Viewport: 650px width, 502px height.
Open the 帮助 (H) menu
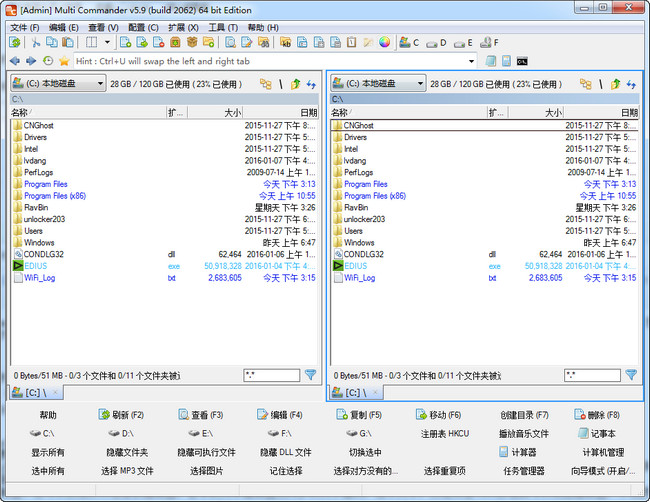click(x=263, y=28)
